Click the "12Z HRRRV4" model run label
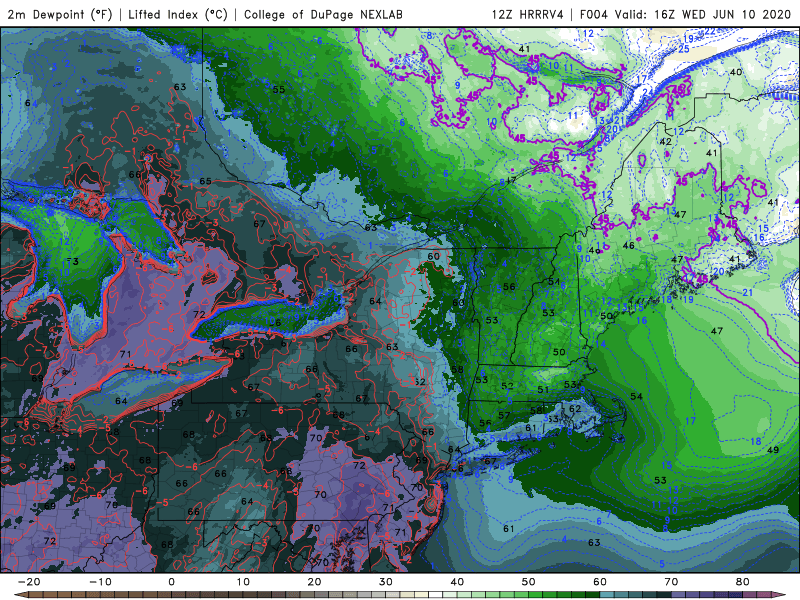This screenshot has height=600, width=800. pyautogui.click(x=528, y=14)
